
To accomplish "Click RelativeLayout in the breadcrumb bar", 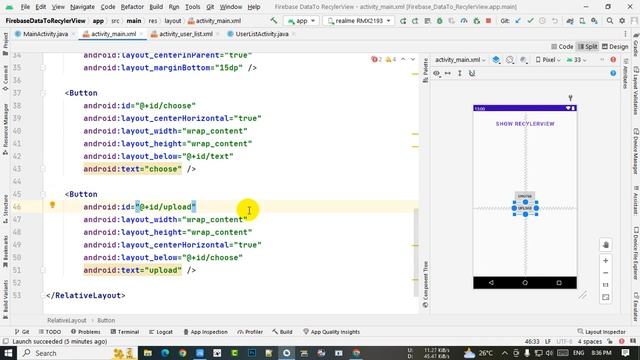I will point(67,320).
